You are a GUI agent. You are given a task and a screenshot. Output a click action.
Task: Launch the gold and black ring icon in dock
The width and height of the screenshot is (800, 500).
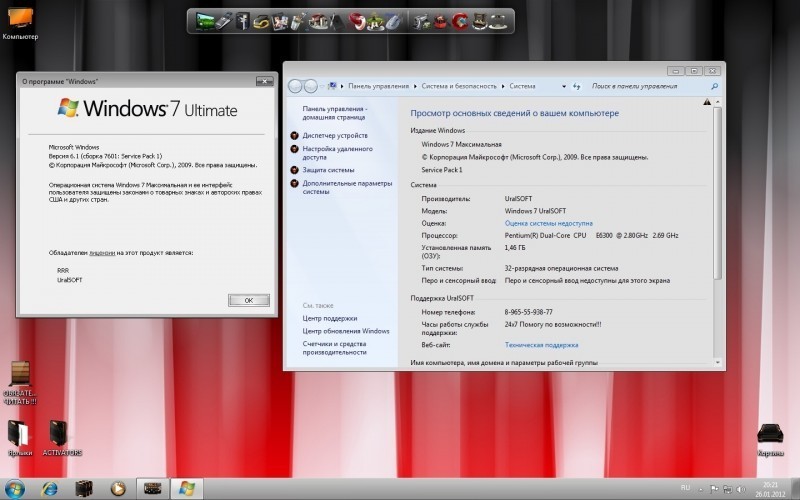click(x=261, y=22)
